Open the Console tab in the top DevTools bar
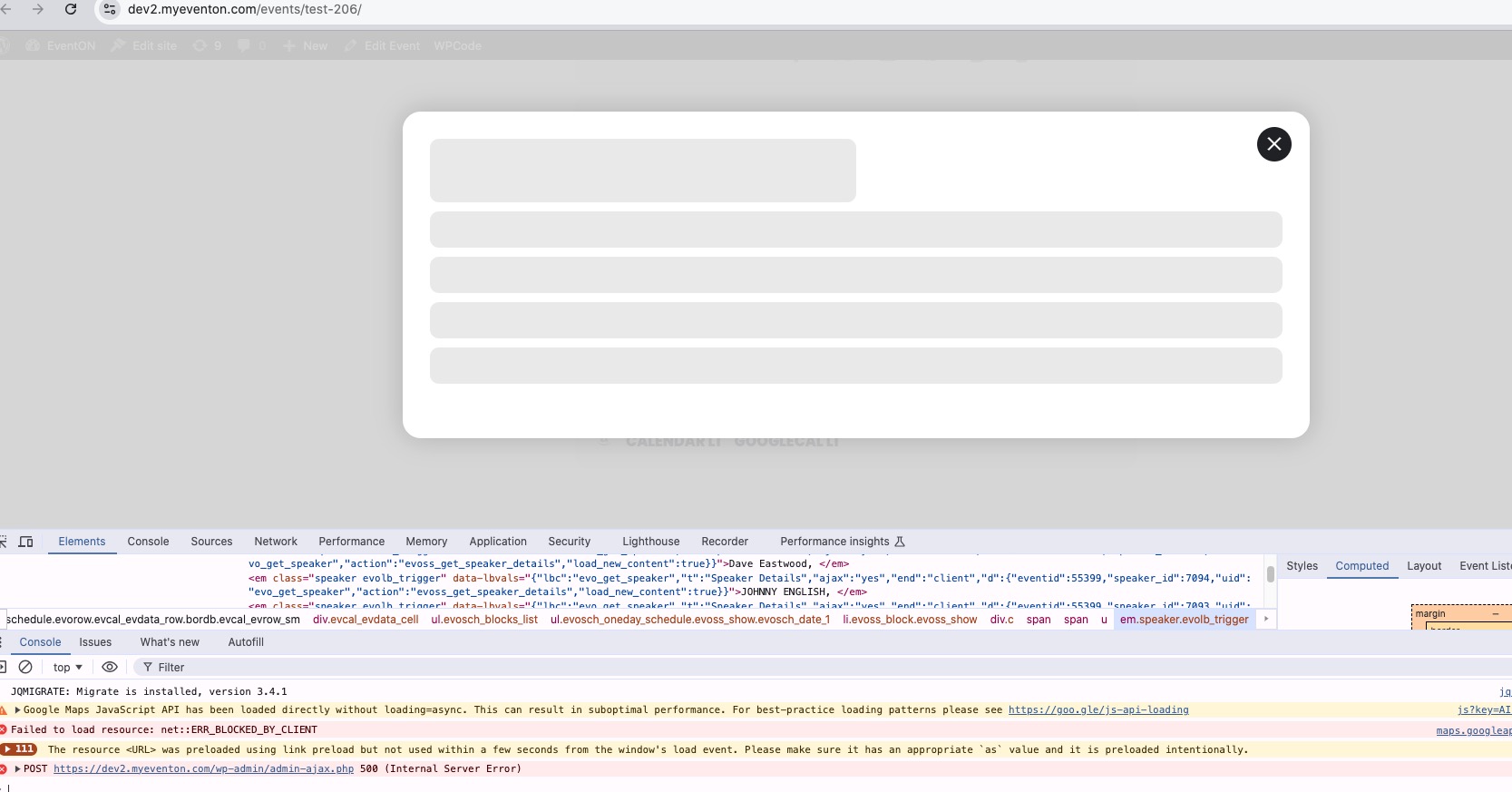Image resolution: width=1512 pixels, height=792 pixels. pyautogui.click(x=148, y=542)
